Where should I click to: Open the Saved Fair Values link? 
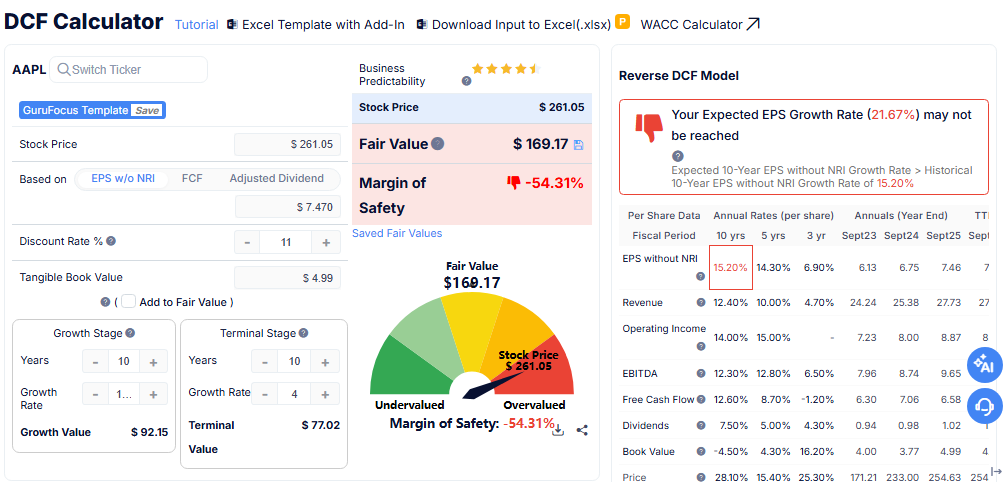pyautogui.click(x=397, y=233)
